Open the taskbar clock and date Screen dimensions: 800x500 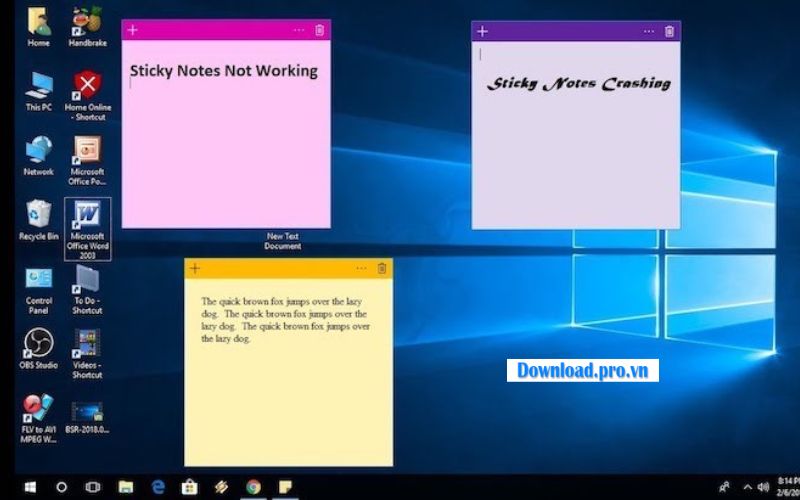point(788,487)
